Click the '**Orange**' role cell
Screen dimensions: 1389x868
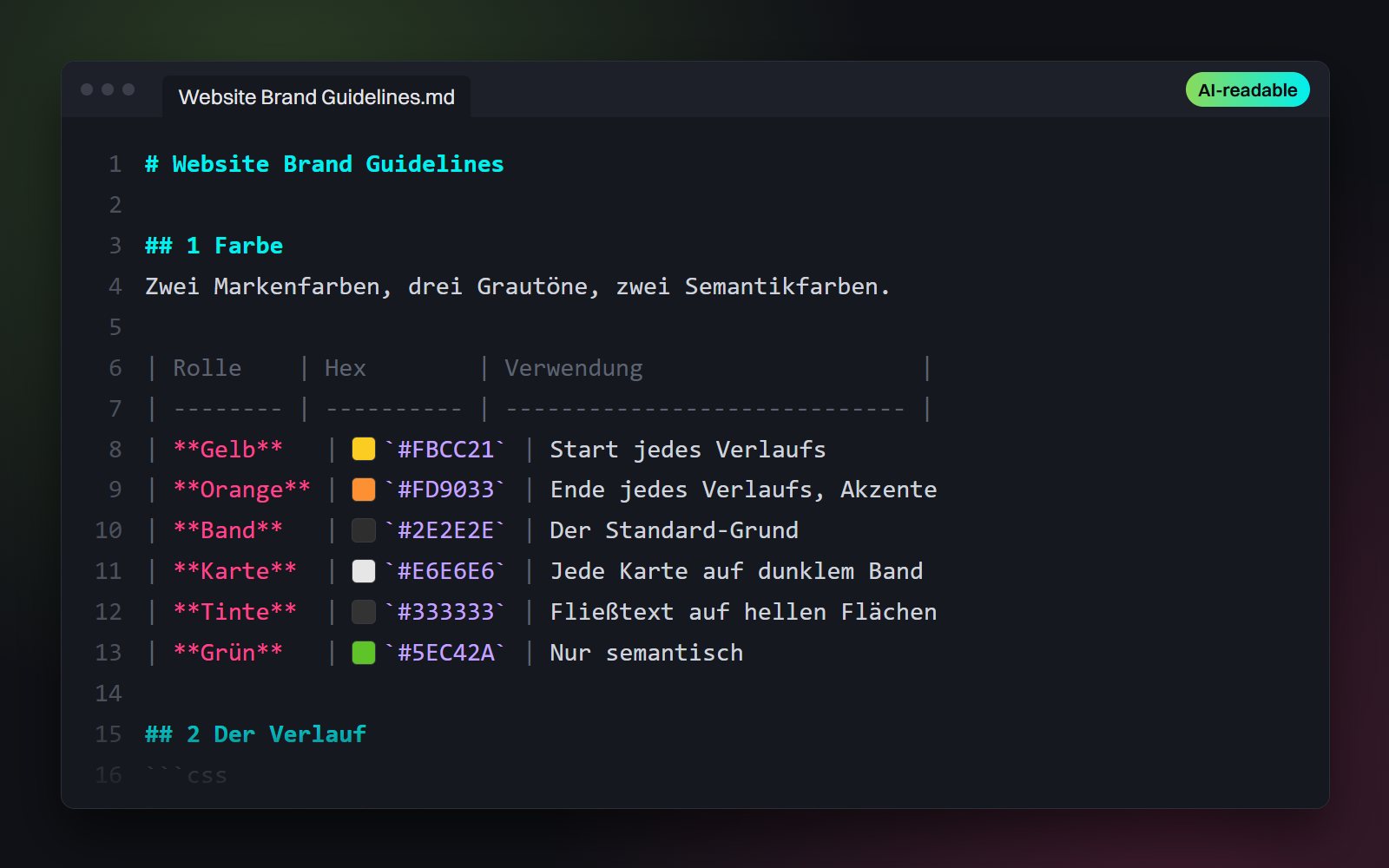coord(241,490)
